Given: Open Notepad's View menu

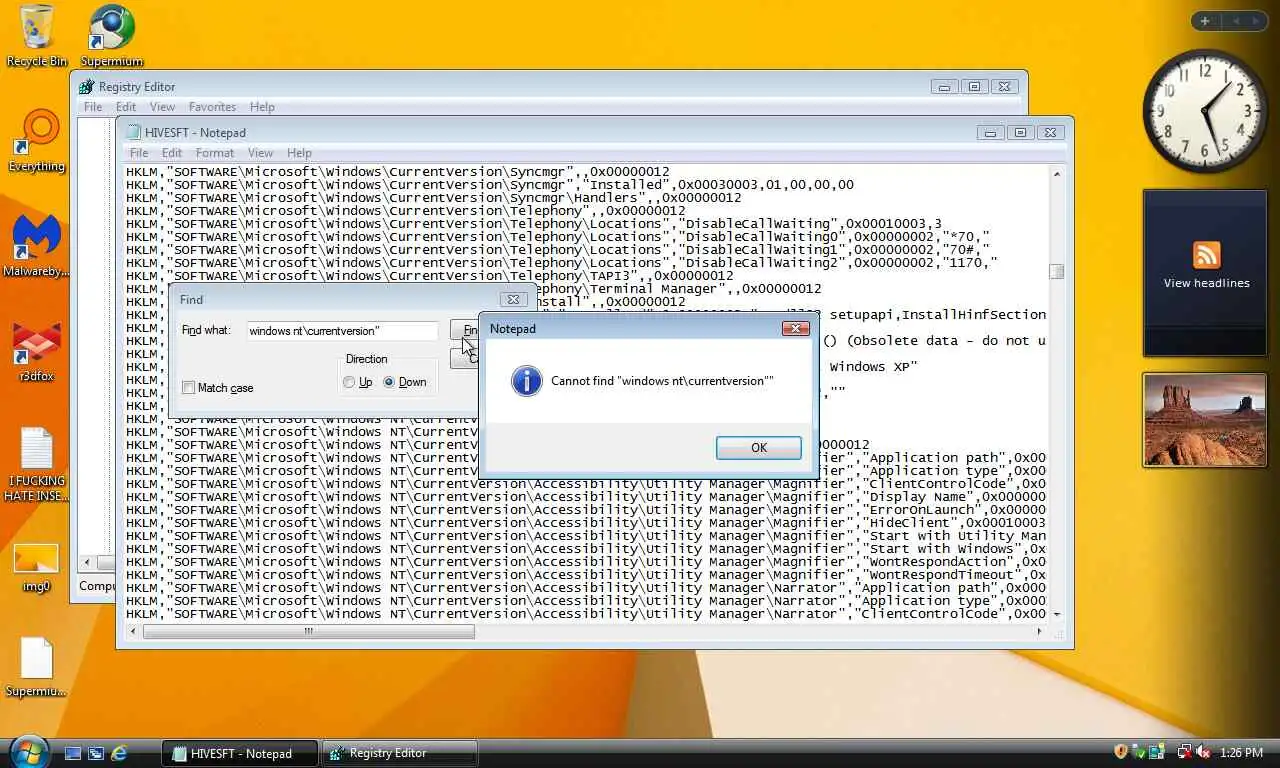Looking at the screenshot, I should [x=261, y=153].
